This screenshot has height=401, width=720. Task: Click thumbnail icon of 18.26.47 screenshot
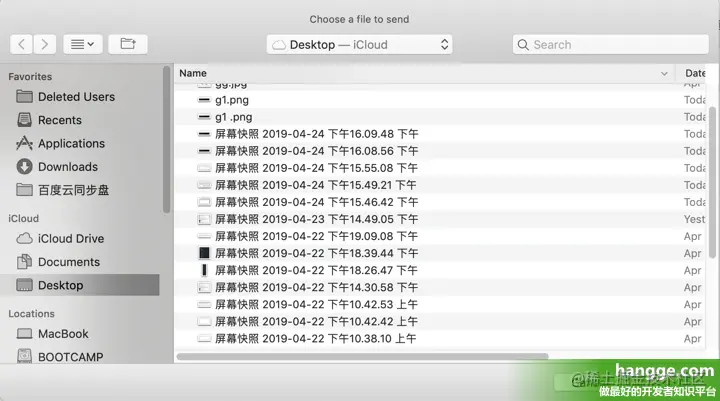click(x=204, y=270)
